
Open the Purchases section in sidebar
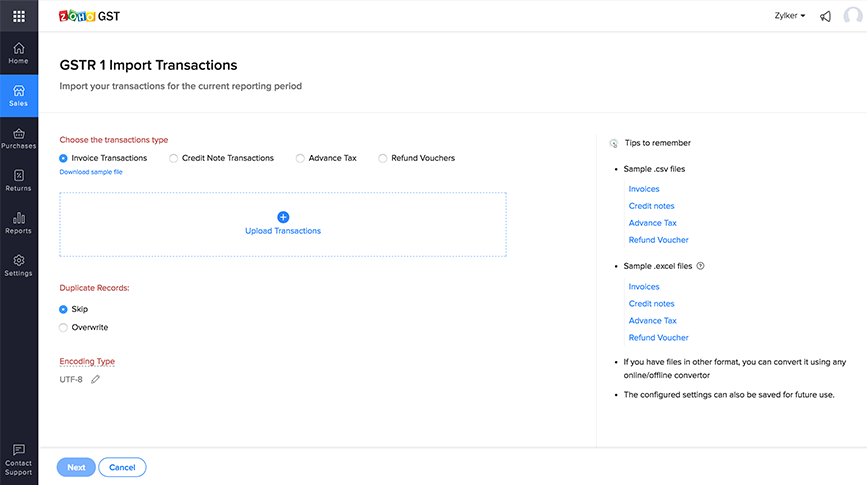(x=19, y=138)
